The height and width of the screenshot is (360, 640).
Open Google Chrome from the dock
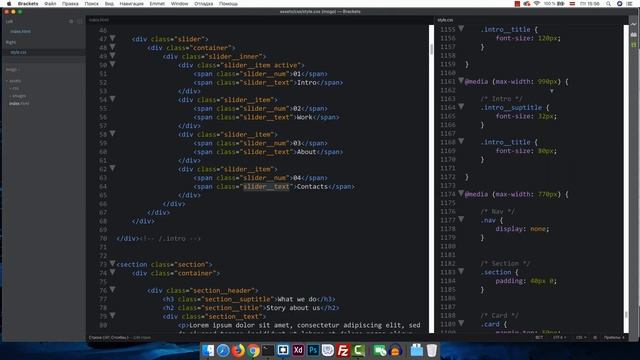(x=253, y=350)
